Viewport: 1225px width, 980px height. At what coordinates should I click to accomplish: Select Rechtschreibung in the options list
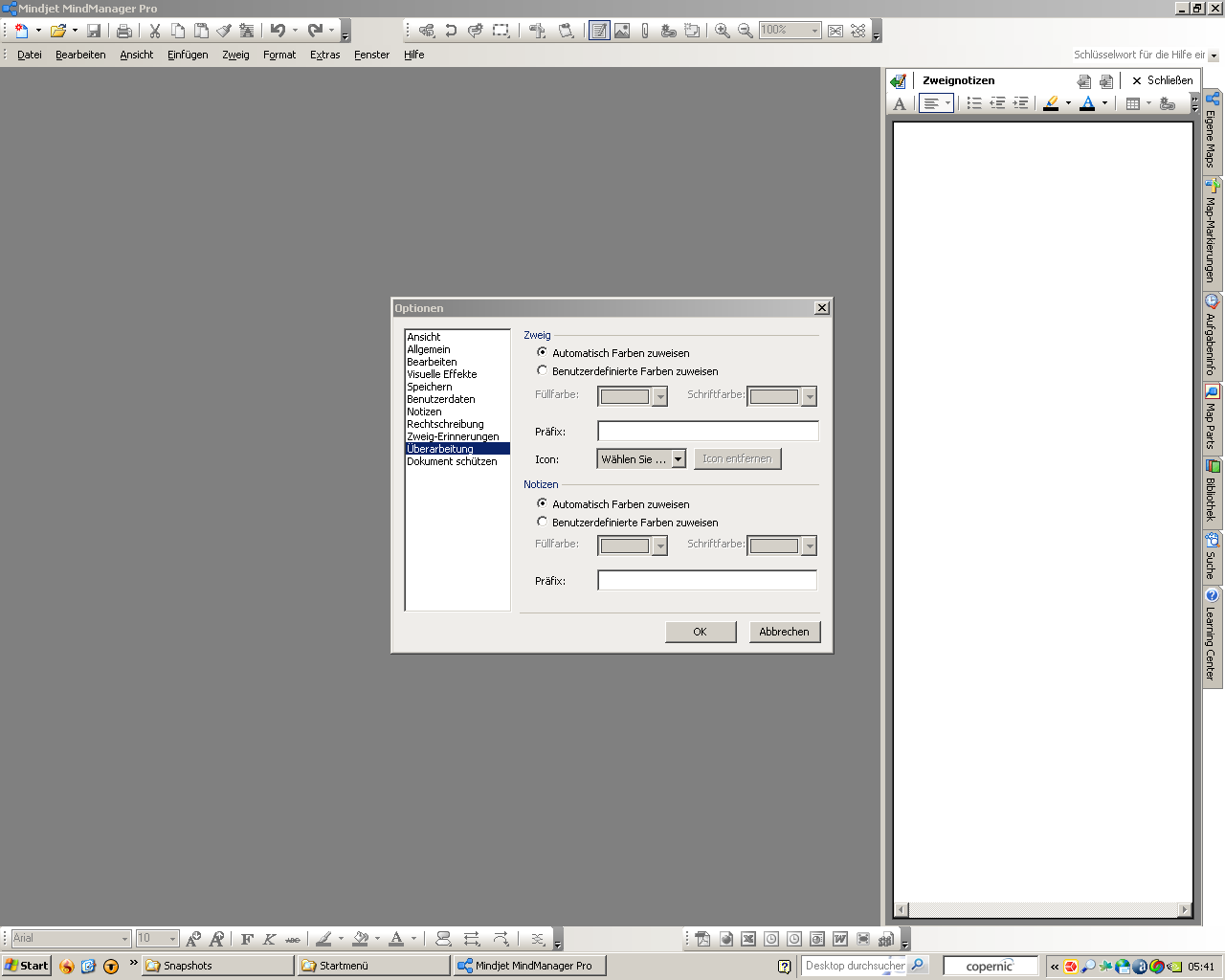coord(445,424)
